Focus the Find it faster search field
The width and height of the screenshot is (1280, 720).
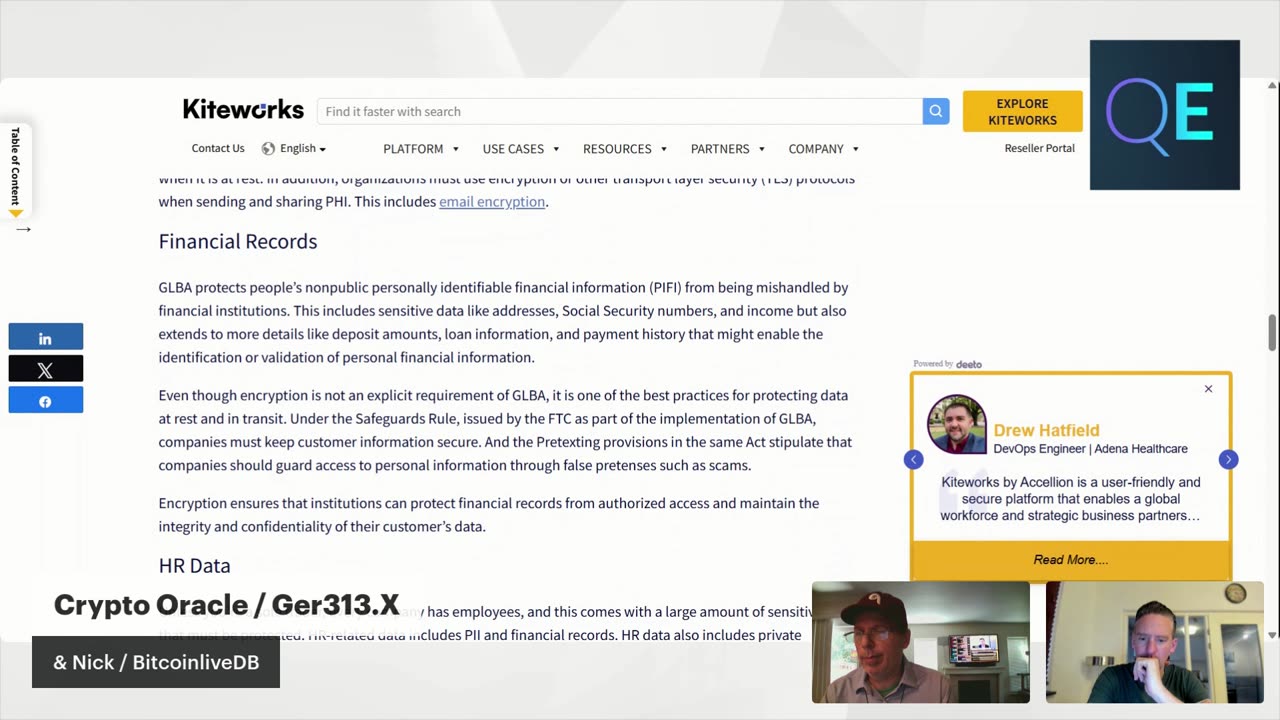620,111
